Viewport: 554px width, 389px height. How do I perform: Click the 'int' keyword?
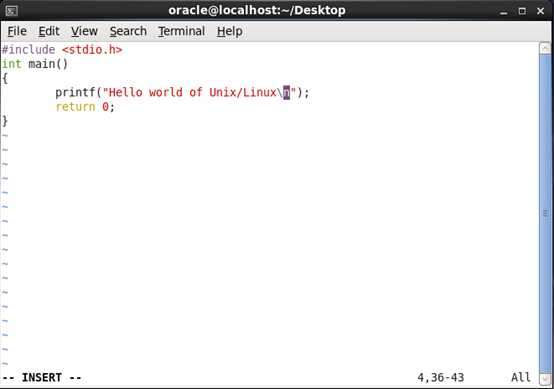[x=12, y=64]
